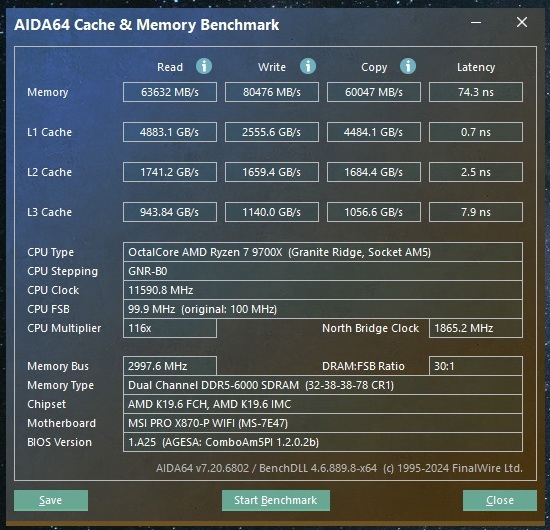
Task: Click the CPU Clock label
Action: click(x=53, y=290)
